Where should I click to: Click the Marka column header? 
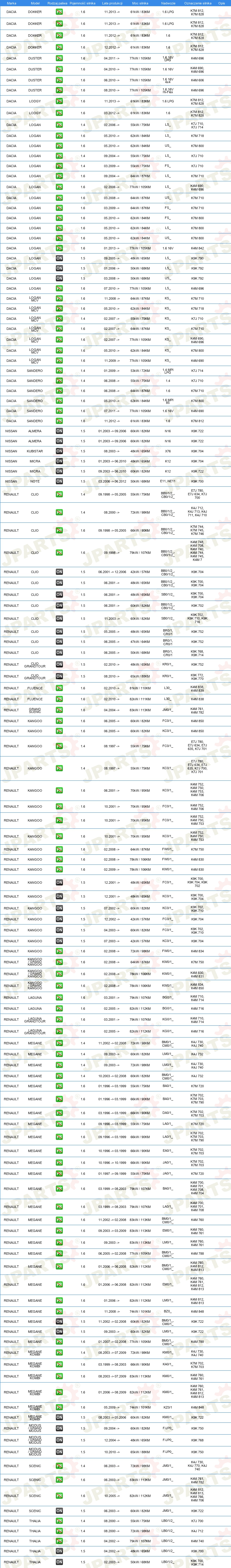click(x=12, y=3)
